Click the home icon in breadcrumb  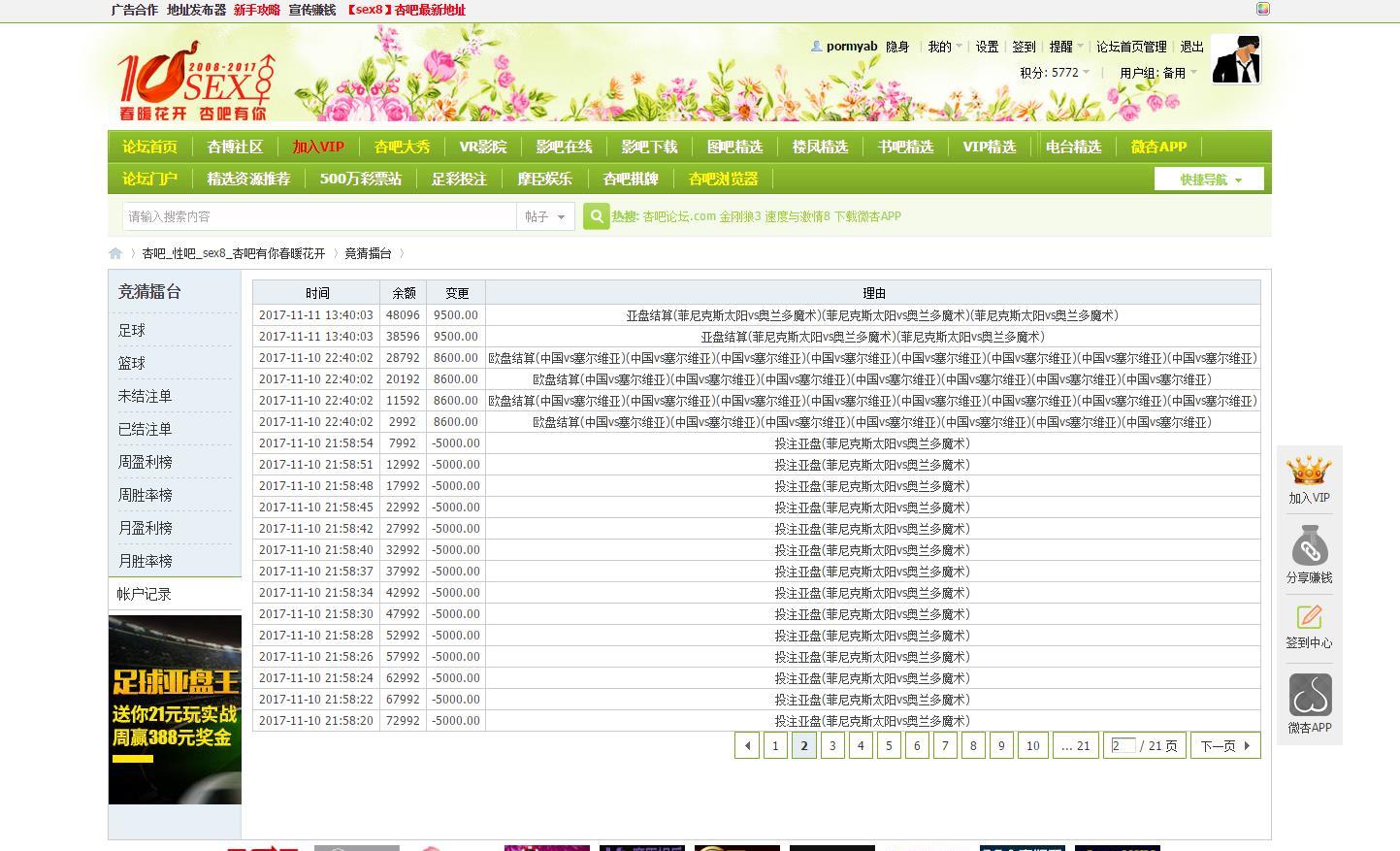click(x=115, y=253)
